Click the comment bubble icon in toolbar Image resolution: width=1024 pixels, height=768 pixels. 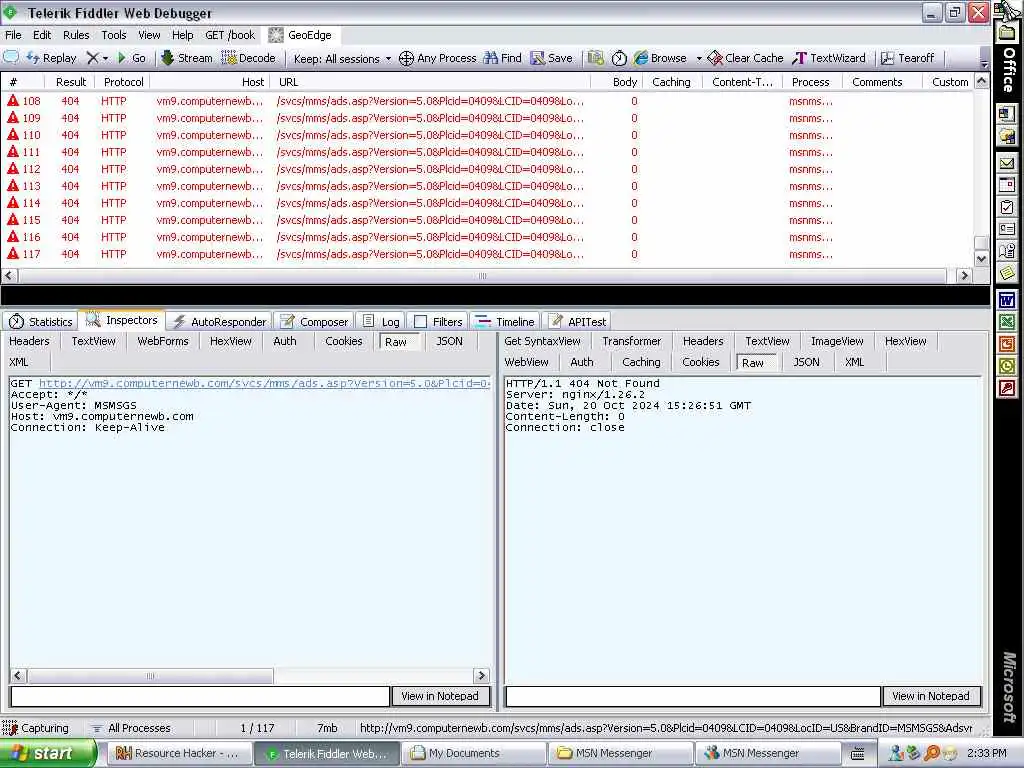pos(11,57)
